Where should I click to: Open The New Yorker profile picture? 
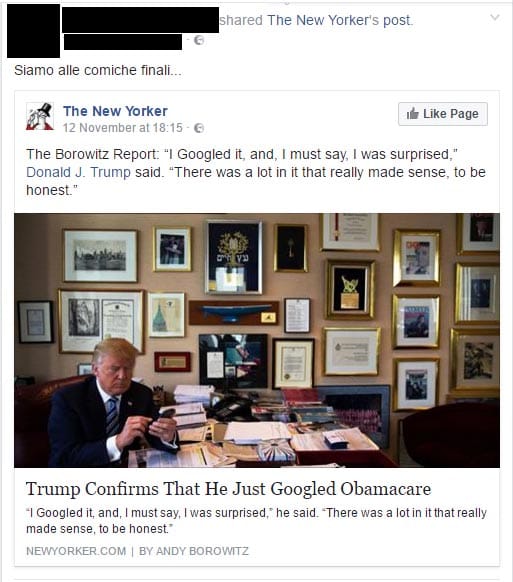40,116
